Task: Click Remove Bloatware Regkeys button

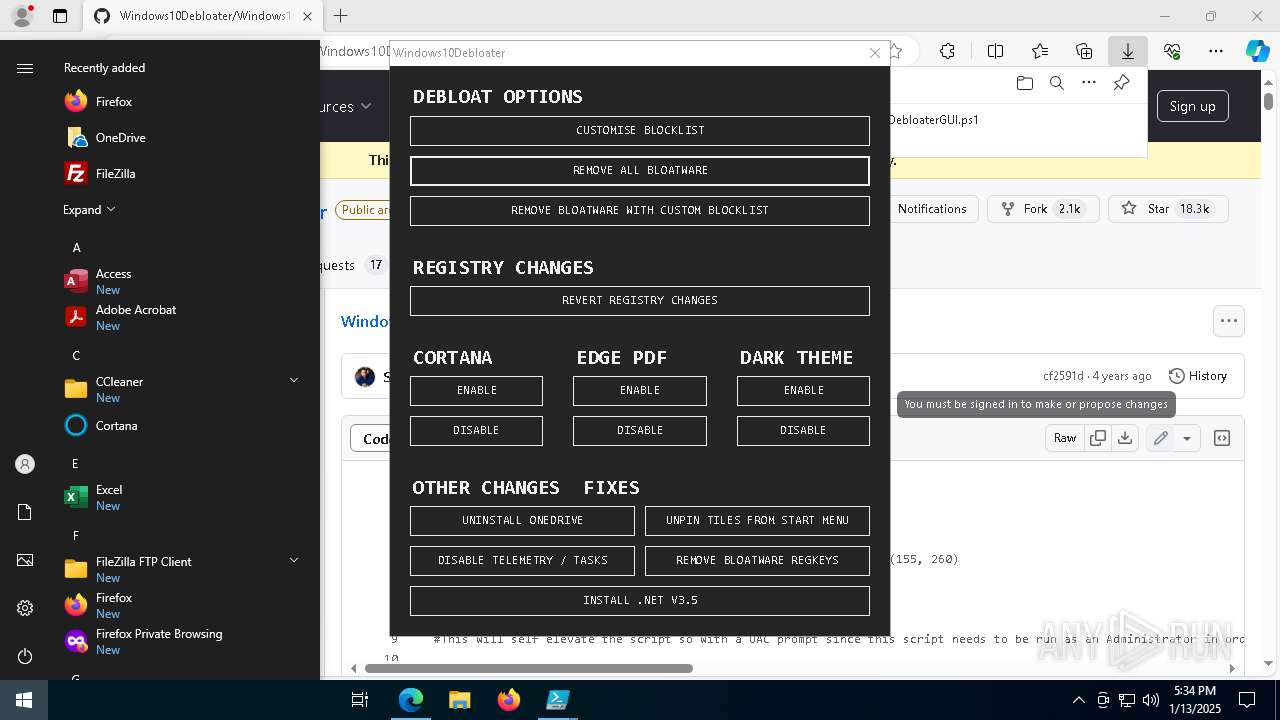Action: click(x=757, y=561)
